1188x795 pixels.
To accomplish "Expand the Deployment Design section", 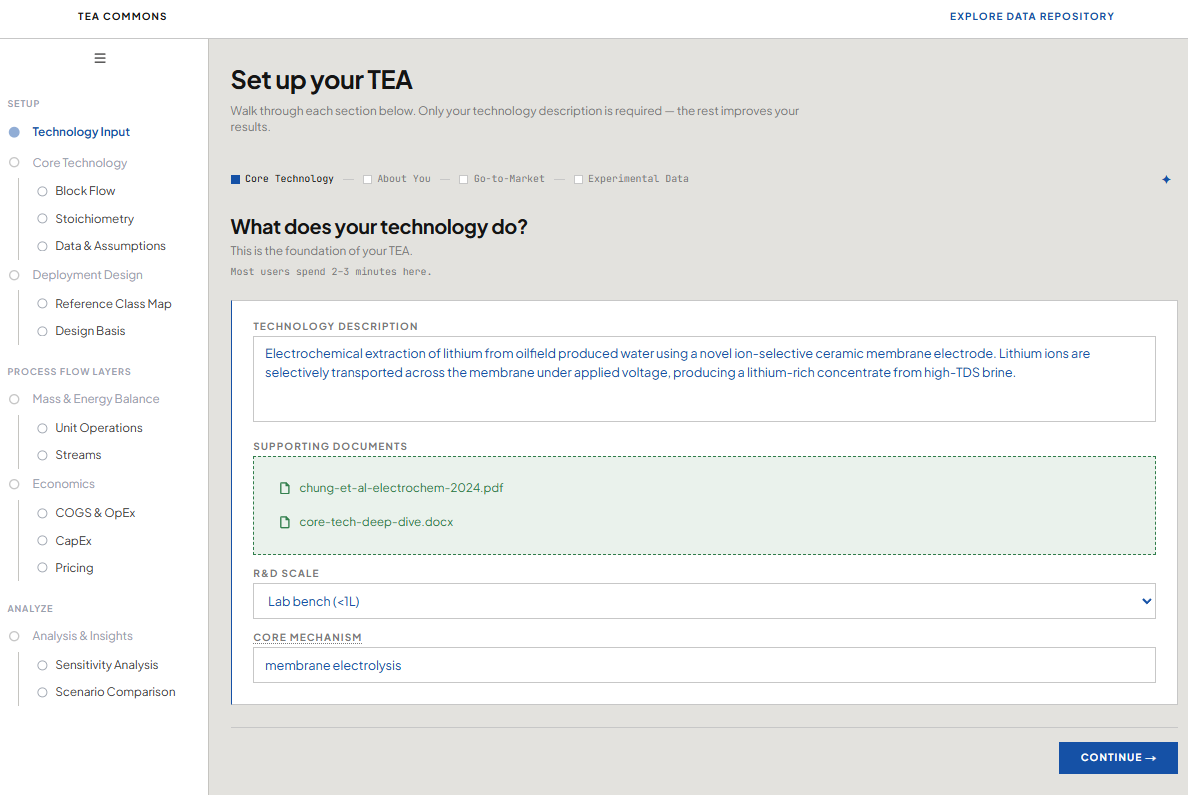I will [x=87, y=275].
